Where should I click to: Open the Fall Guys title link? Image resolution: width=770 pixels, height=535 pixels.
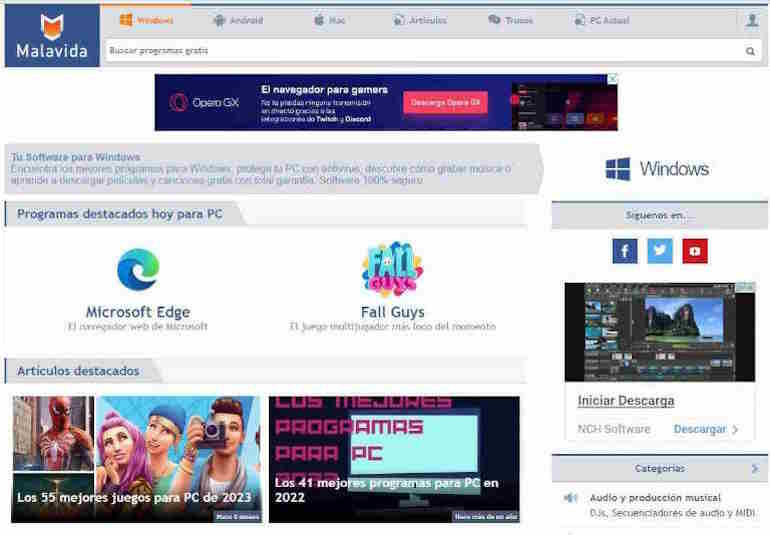tap(392, 312)
